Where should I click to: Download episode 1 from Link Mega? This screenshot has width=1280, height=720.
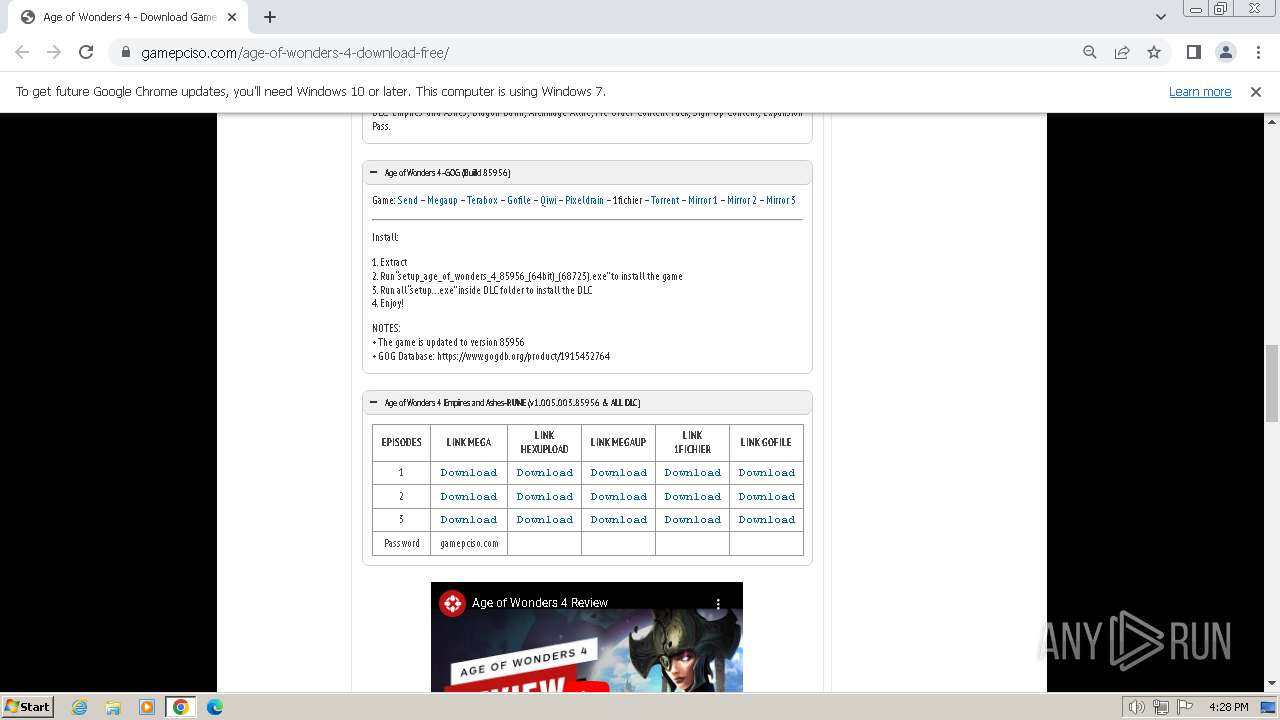tap(469, 472)
